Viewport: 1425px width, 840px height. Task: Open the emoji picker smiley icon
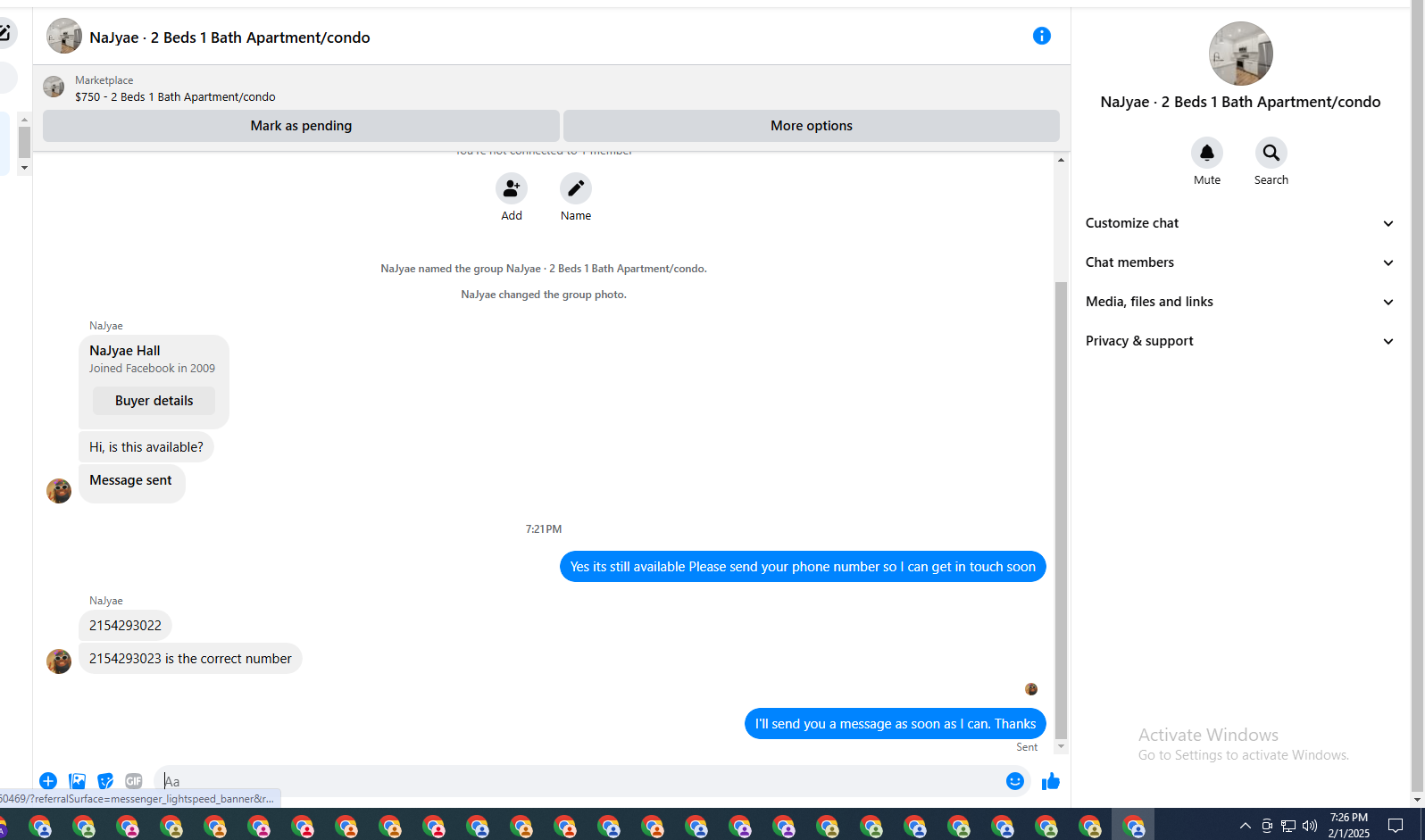tap(1015, 781)
